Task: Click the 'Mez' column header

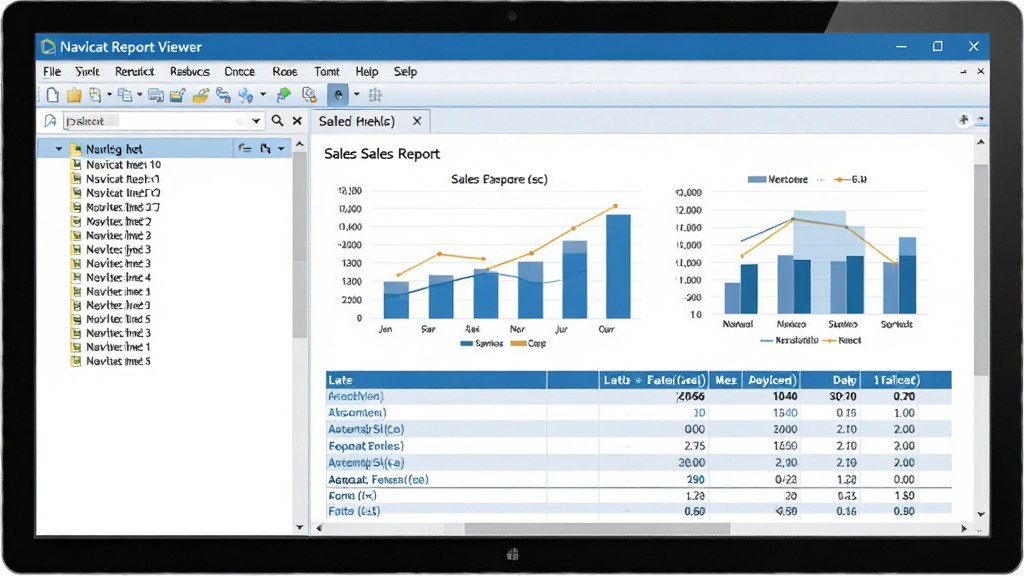Action: coord(725,380)
